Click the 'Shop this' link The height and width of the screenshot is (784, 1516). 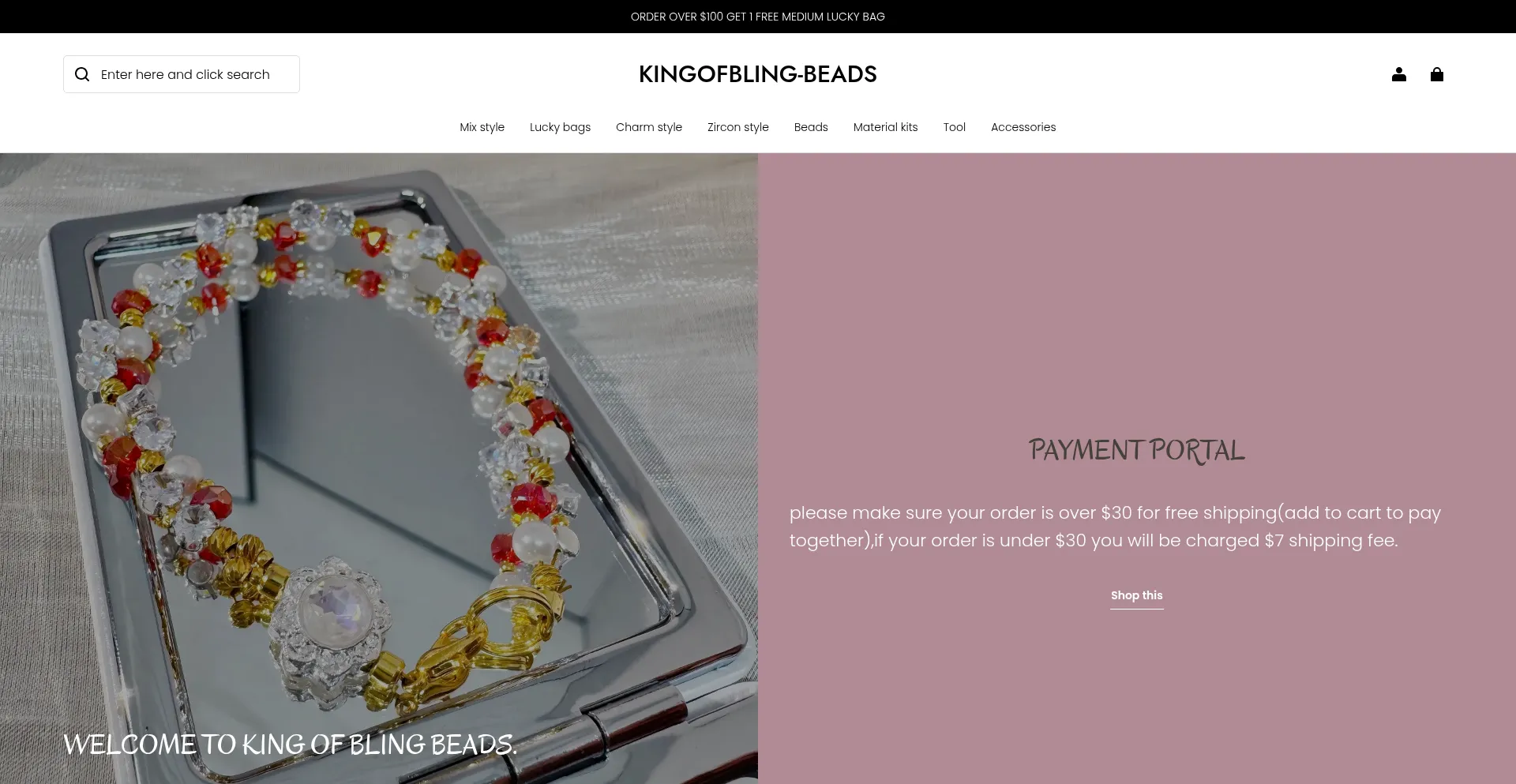[1136, 596]
